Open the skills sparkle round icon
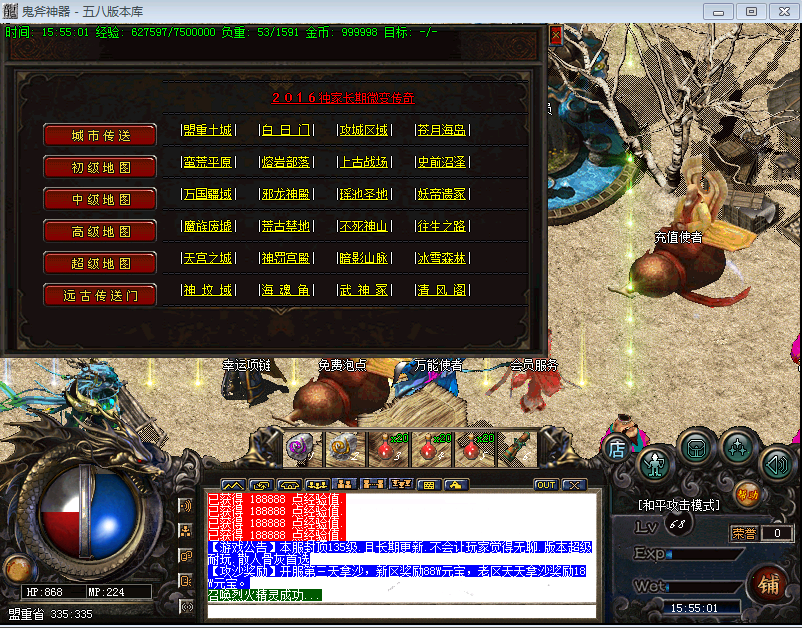This screenshot has height=628, width=802. pos(738,447)
